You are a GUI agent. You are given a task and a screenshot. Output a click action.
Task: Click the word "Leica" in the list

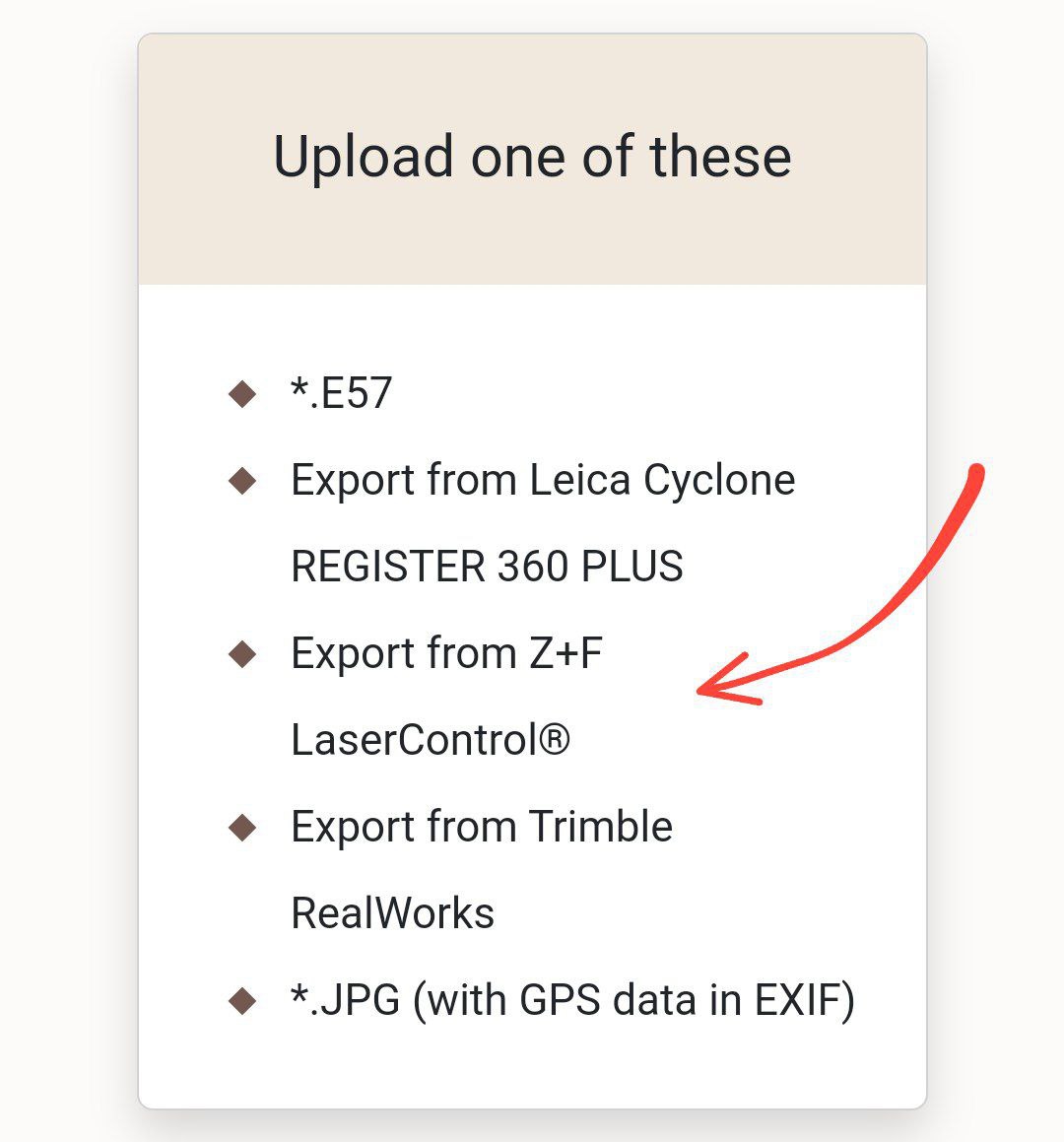(579, 481)
